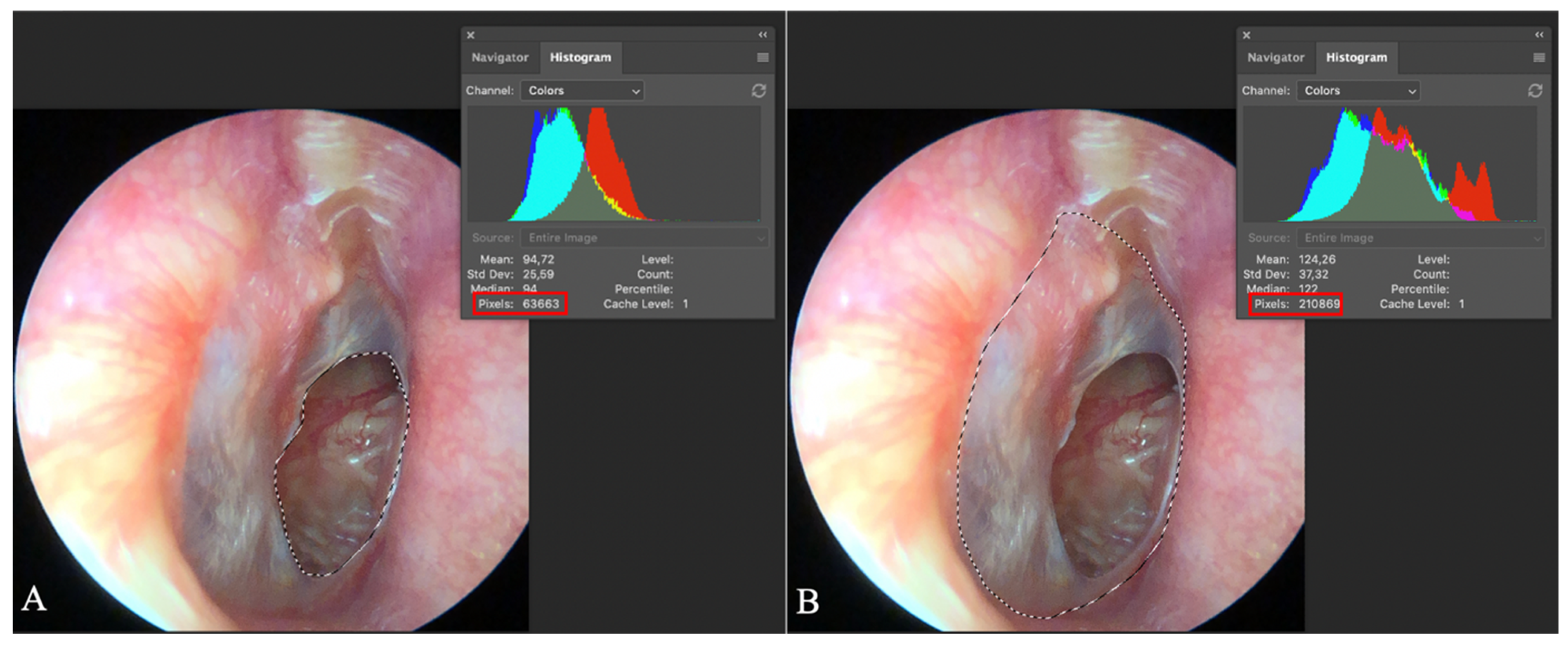Click the left Source Entire Image dropdown
The width and height of the screenshot is (1568, 647).
click(644, 237)
